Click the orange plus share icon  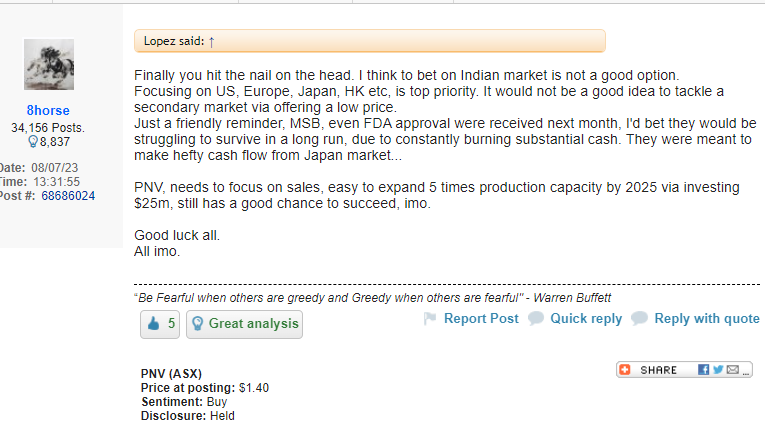[x=625, y=370]
